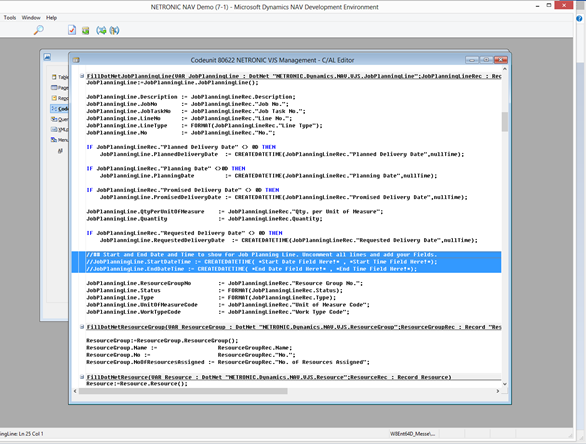Screen dimensions: 586x444
Task: Click the "Ln 25 Col 1" status bar text
Action: [x=31, y=434]
